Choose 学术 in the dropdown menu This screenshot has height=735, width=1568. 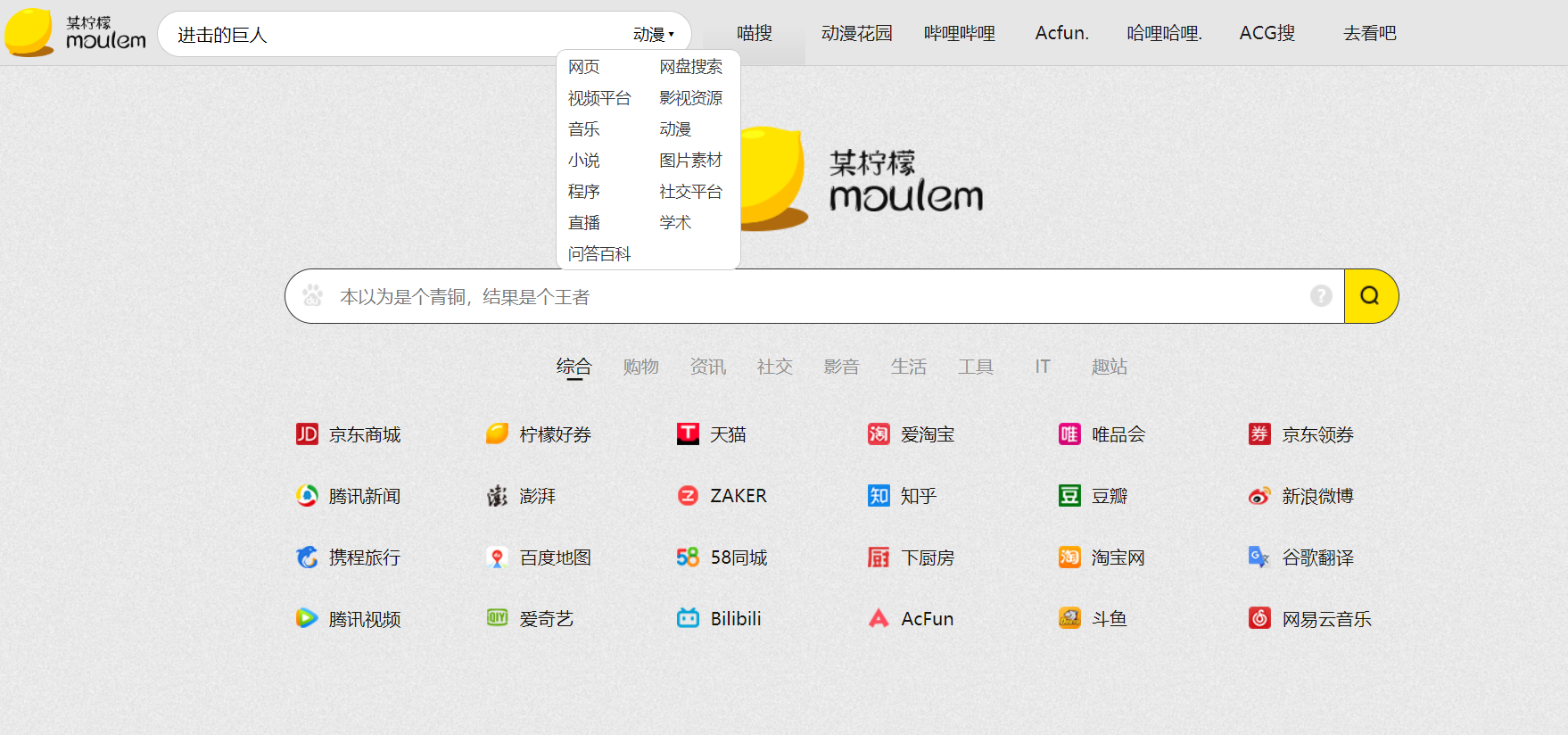click(675, 223)
